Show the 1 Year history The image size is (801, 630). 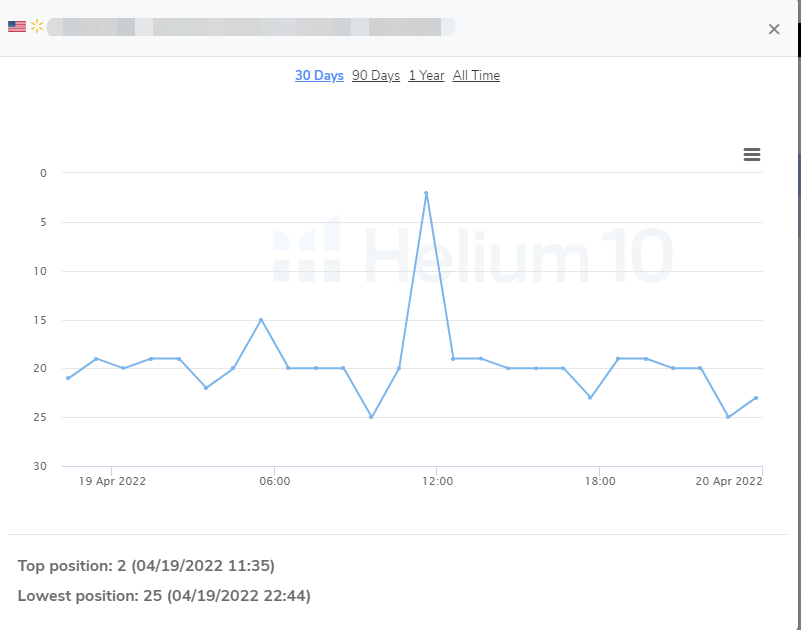426,76
